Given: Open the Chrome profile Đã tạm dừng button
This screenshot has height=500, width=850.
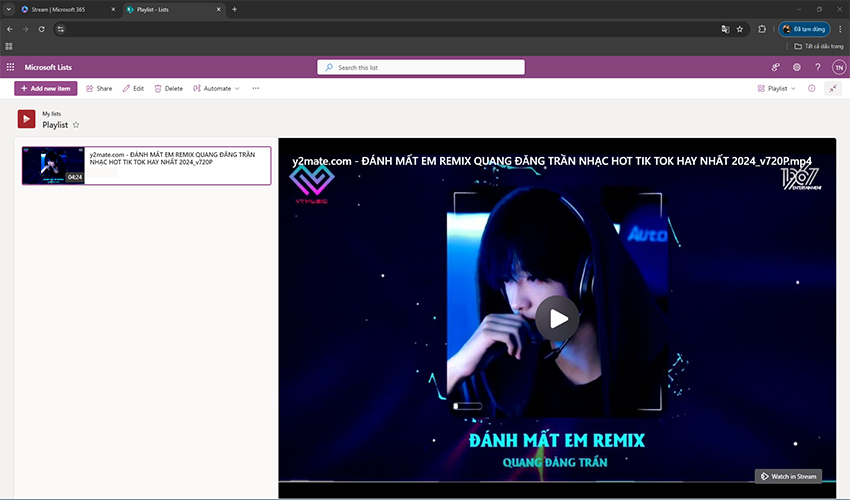Looking at the screenshot, I should 804,29.
